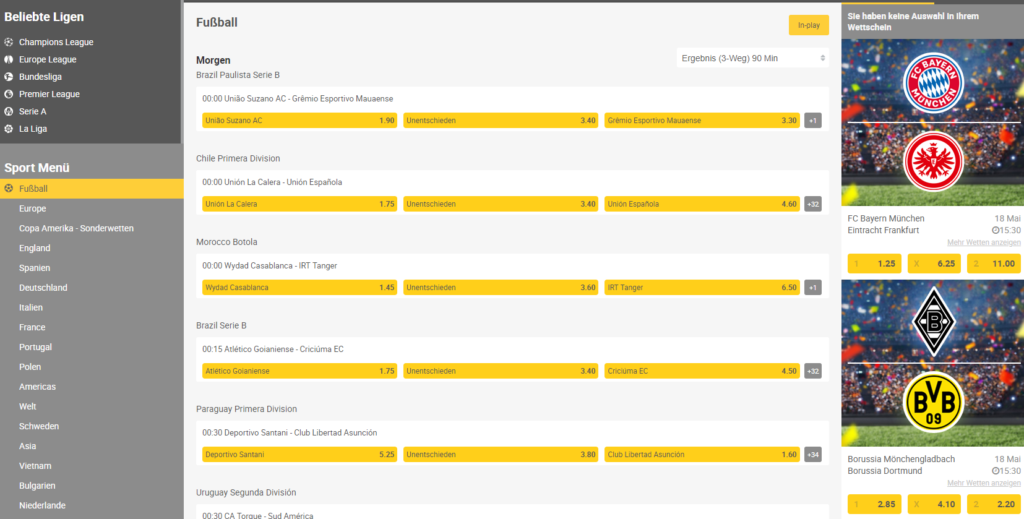Bet on Unión La Calera at 1.75
This screenshot has width=1024, height=519.
[300, 204]
